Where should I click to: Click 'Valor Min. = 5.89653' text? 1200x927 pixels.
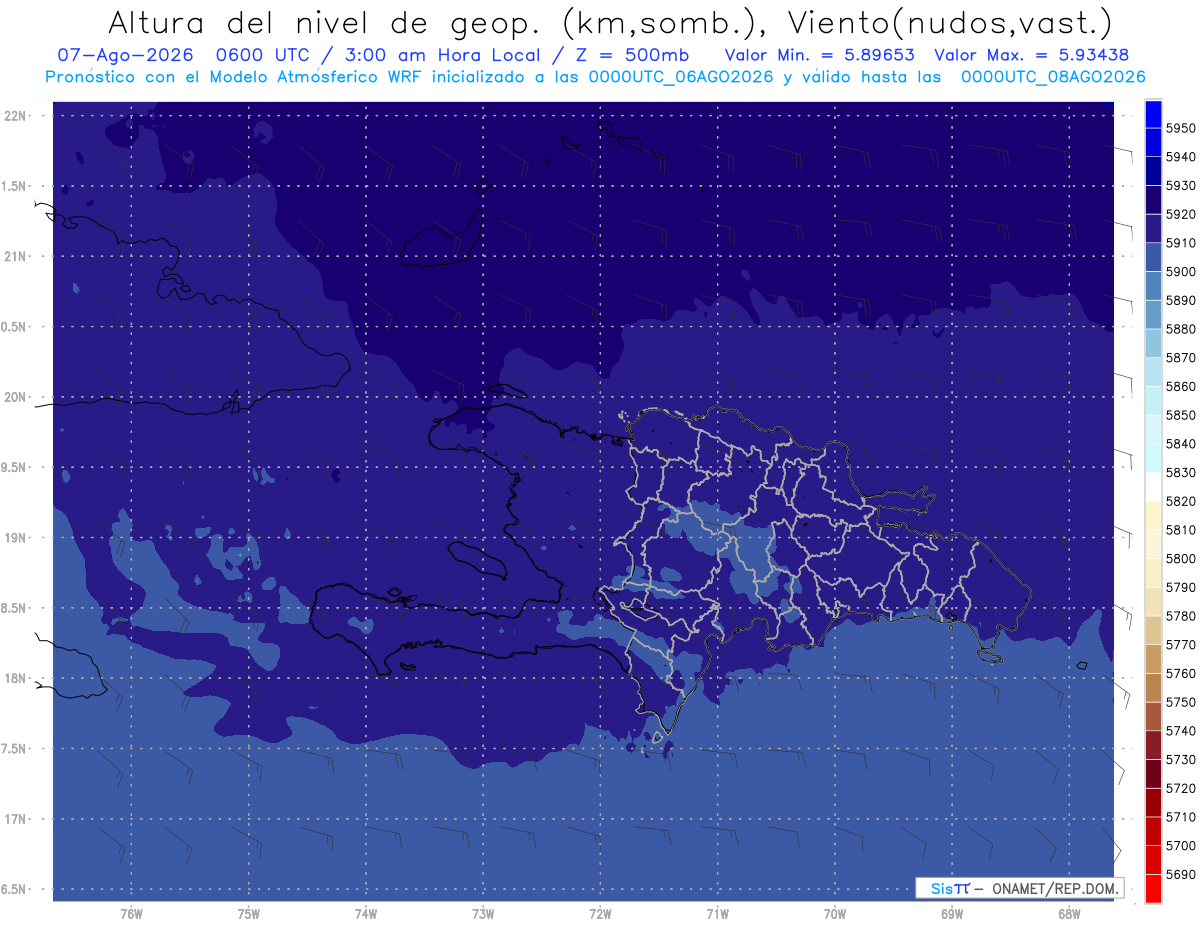click(820, 55)
